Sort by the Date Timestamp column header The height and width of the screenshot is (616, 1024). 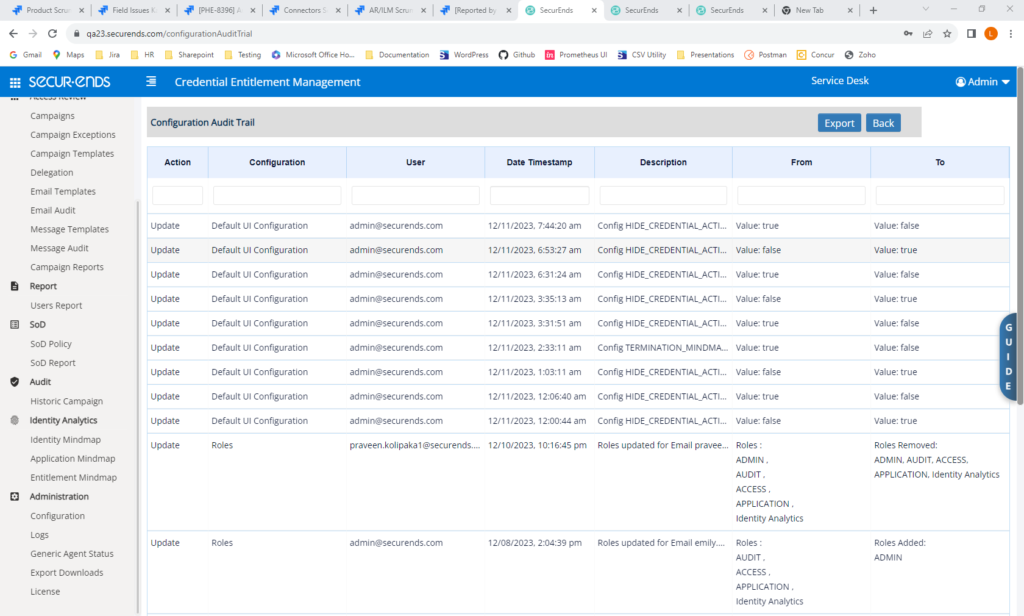coord(539,162)
